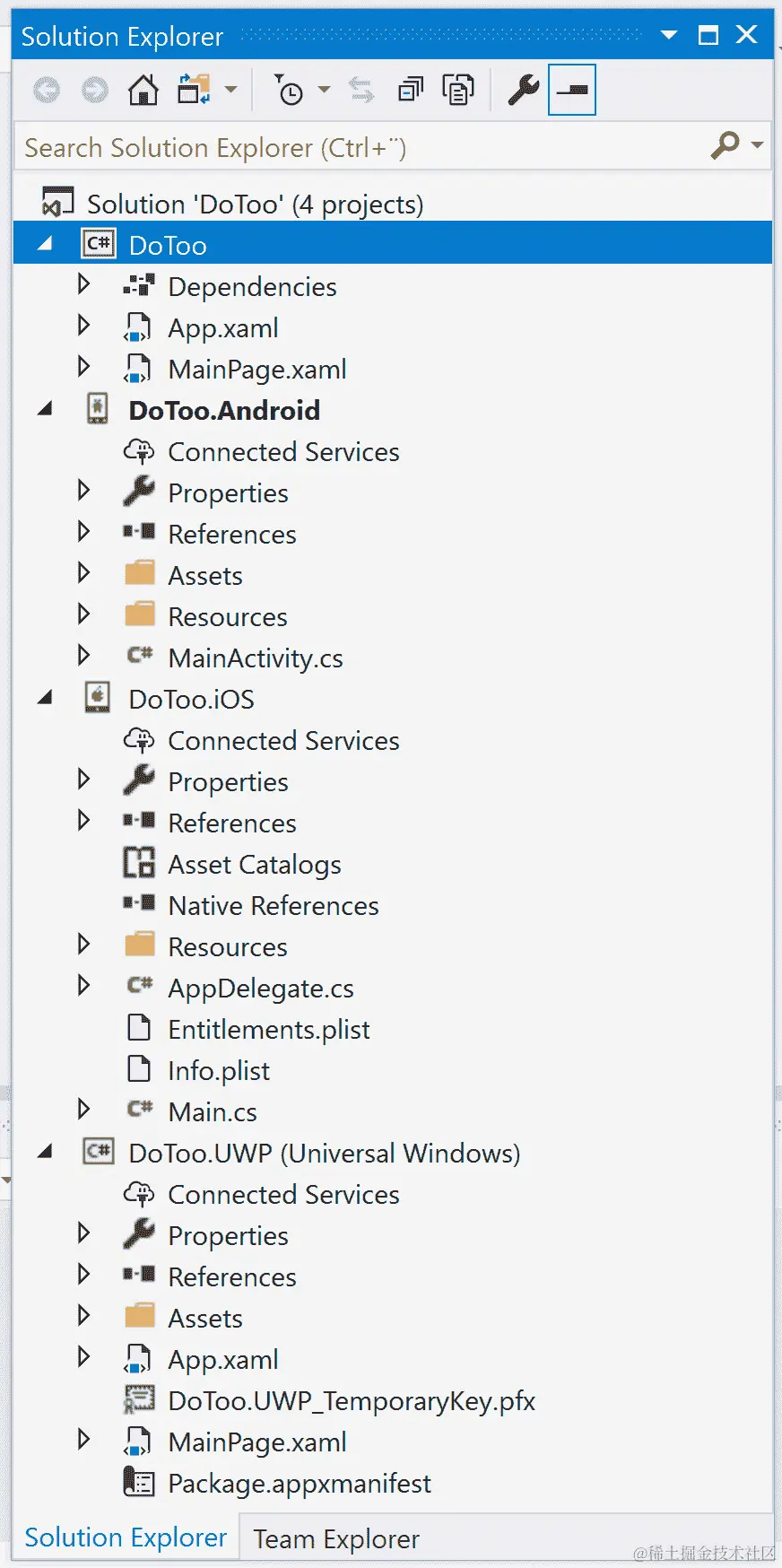Open the view switcher dropdown arrow
This screenshot has width=782, height=1568.
(x=230, y=90)
